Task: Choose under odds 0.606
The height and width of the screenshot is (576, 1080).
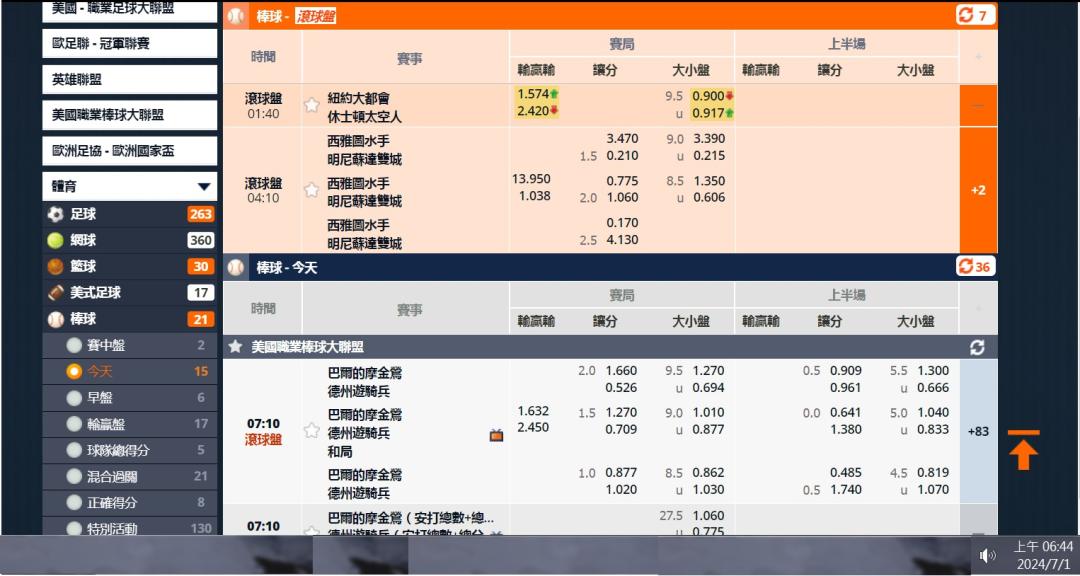Action: coord(709,198)
